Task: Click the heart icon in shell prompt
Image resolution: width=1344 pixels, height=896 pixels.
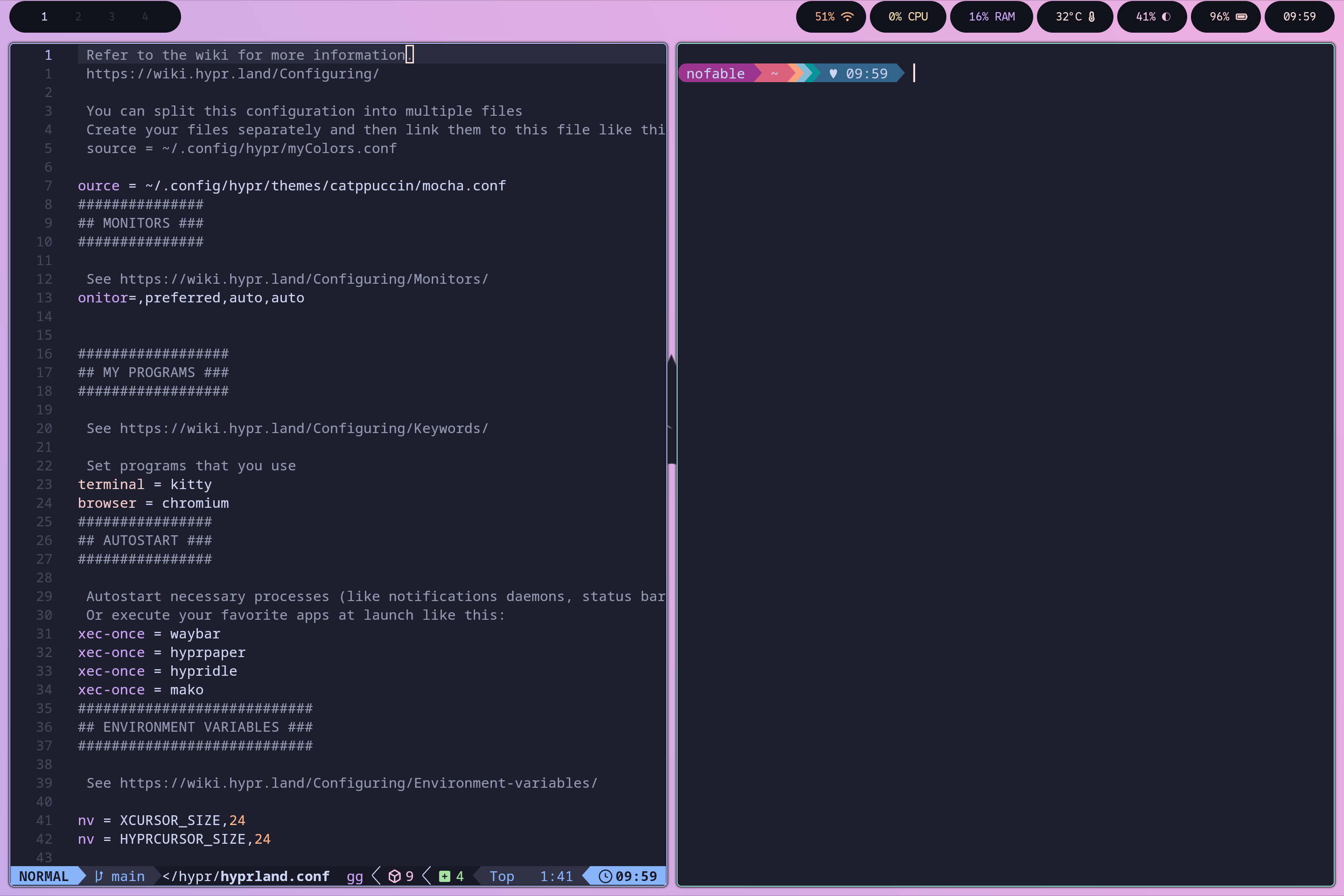Action: click(833, 74)
